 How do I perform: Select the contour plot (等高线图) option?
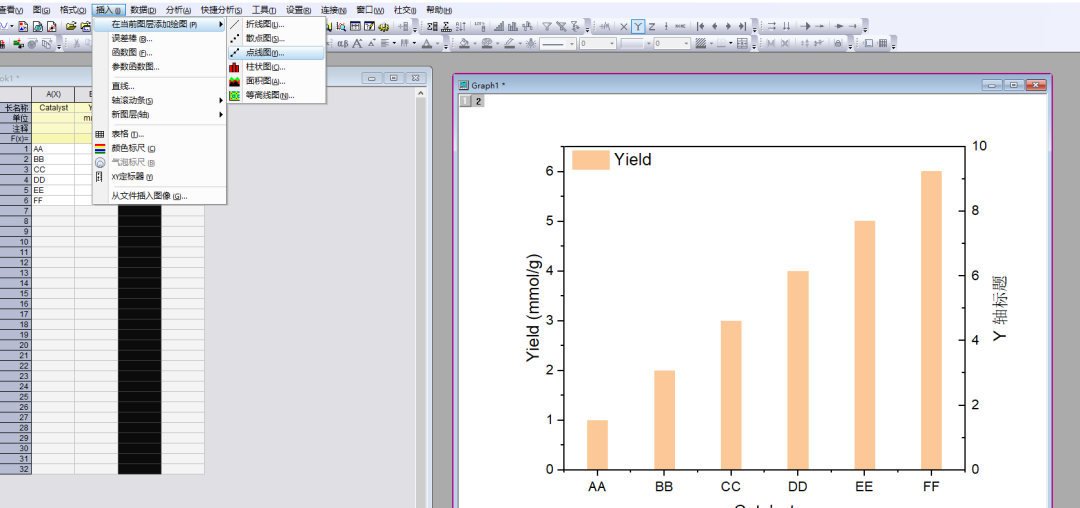[x=269, y=96]
